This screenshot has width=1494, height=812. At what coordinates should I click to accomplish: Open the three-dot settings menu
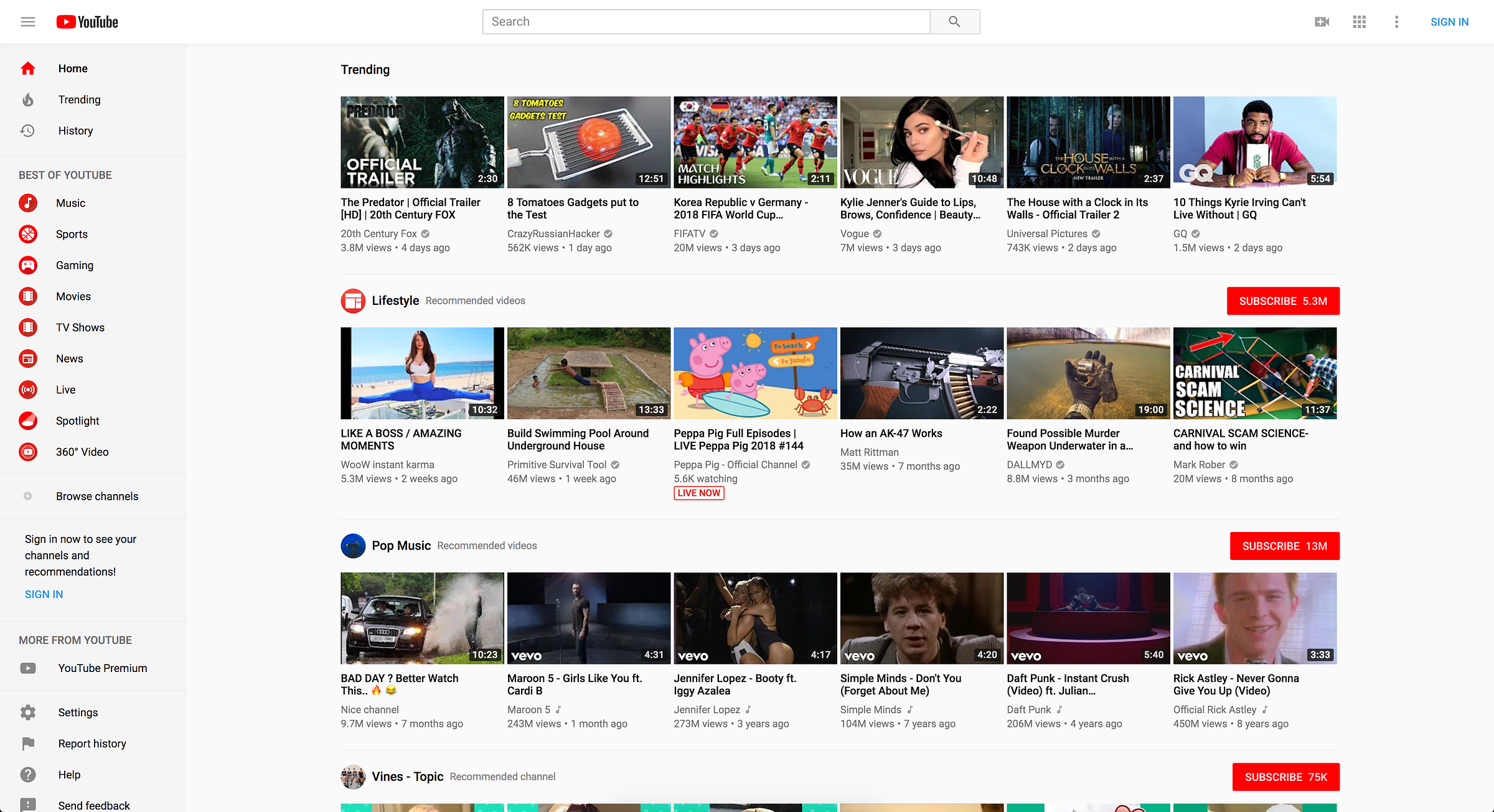(x=1396, y=22)
